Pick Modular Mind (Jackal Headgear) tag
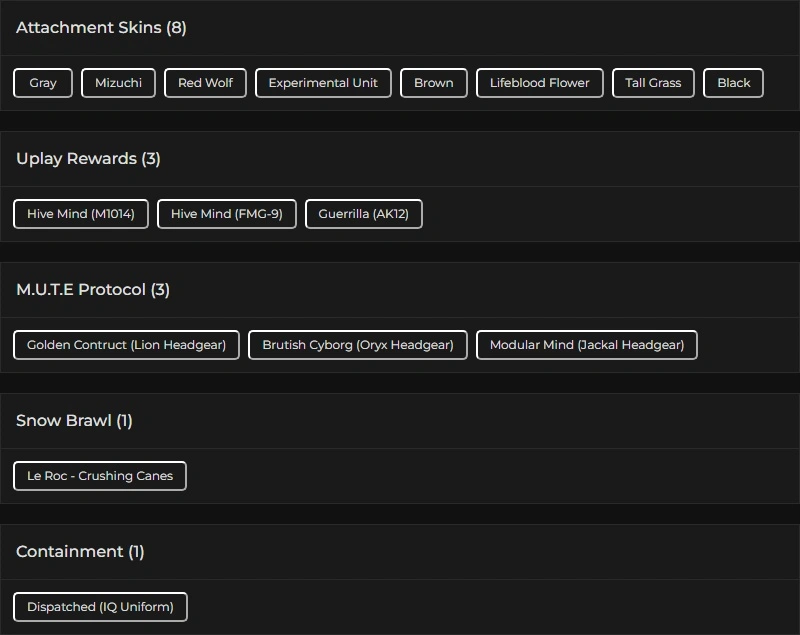 click(x=586, y=345)
